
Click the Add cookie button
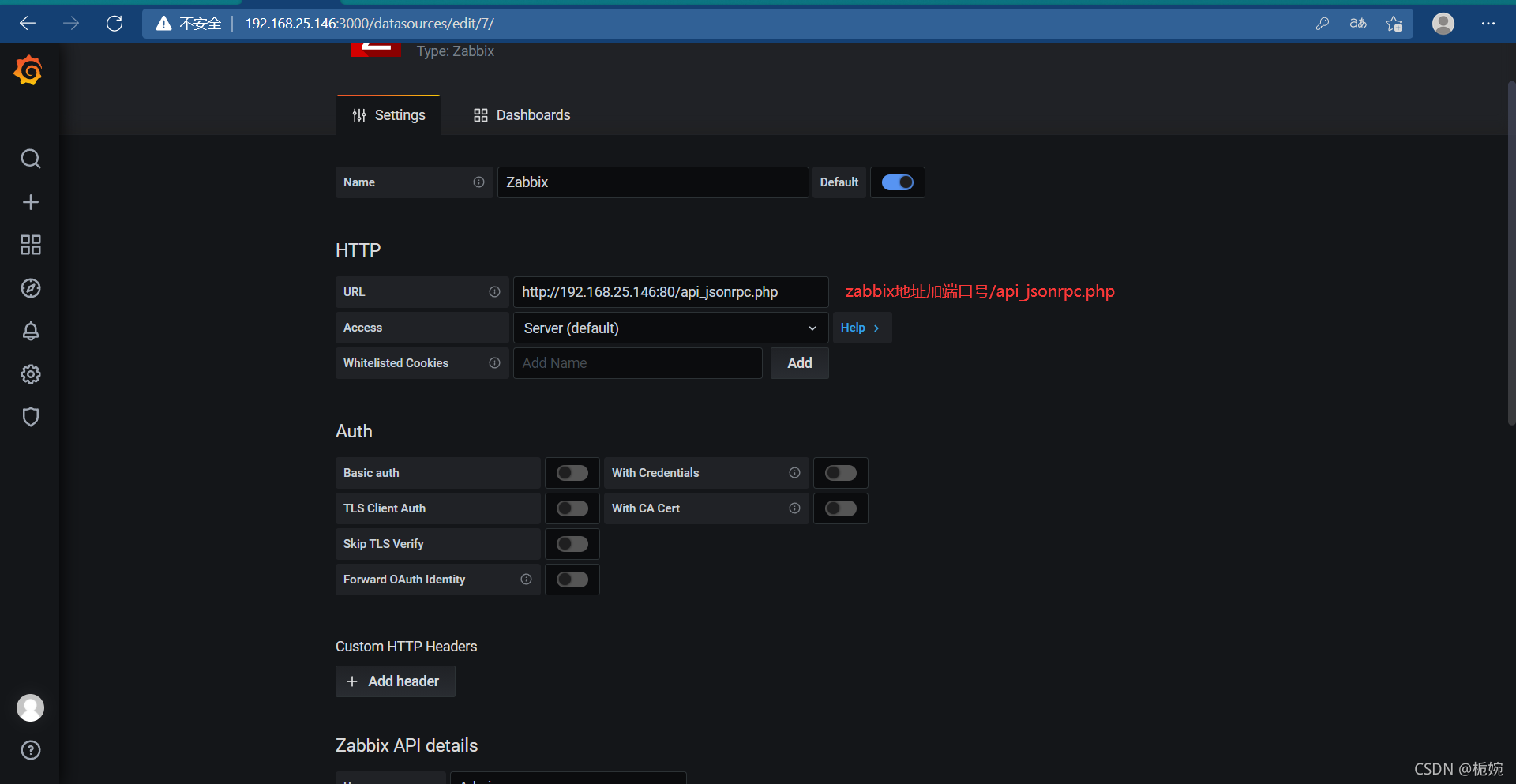point(800,363)
